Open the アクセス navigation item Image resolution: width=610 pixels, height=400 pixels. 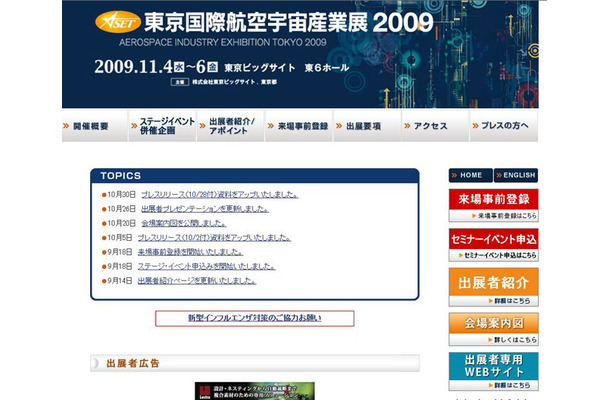point(435,126)
